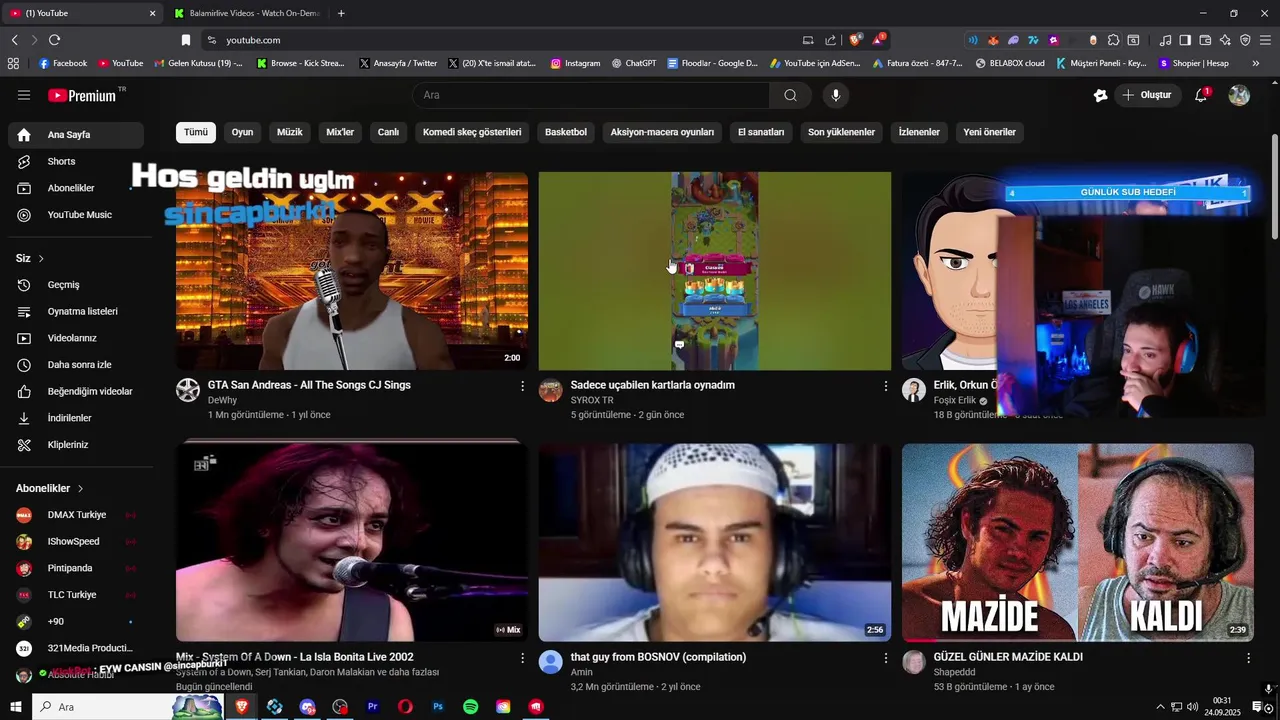Viewport: 1280px width, 720px height.
Task: Open System Of A Down Mix thumbnail
Action: point(352,543)
